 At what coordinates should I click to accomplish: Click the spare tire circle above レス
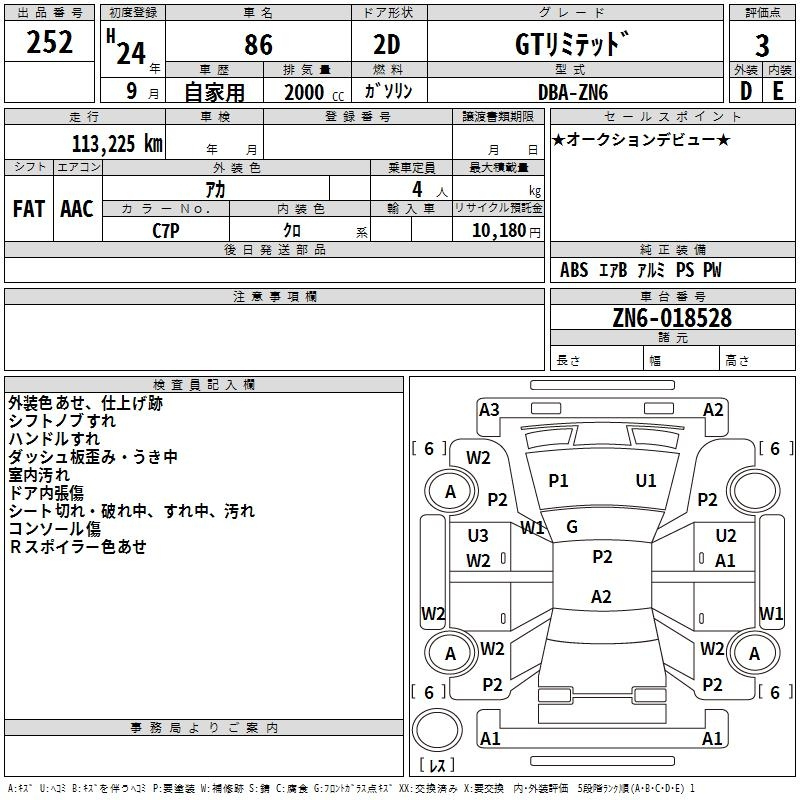click(437, 730)
